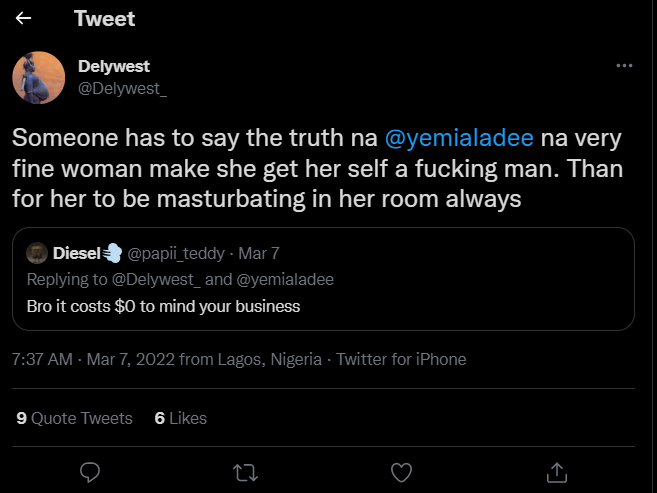Click Diesel's small avatar in quoted tweet
The width and height of the screenshot is (657, 493).
point(35,252)
